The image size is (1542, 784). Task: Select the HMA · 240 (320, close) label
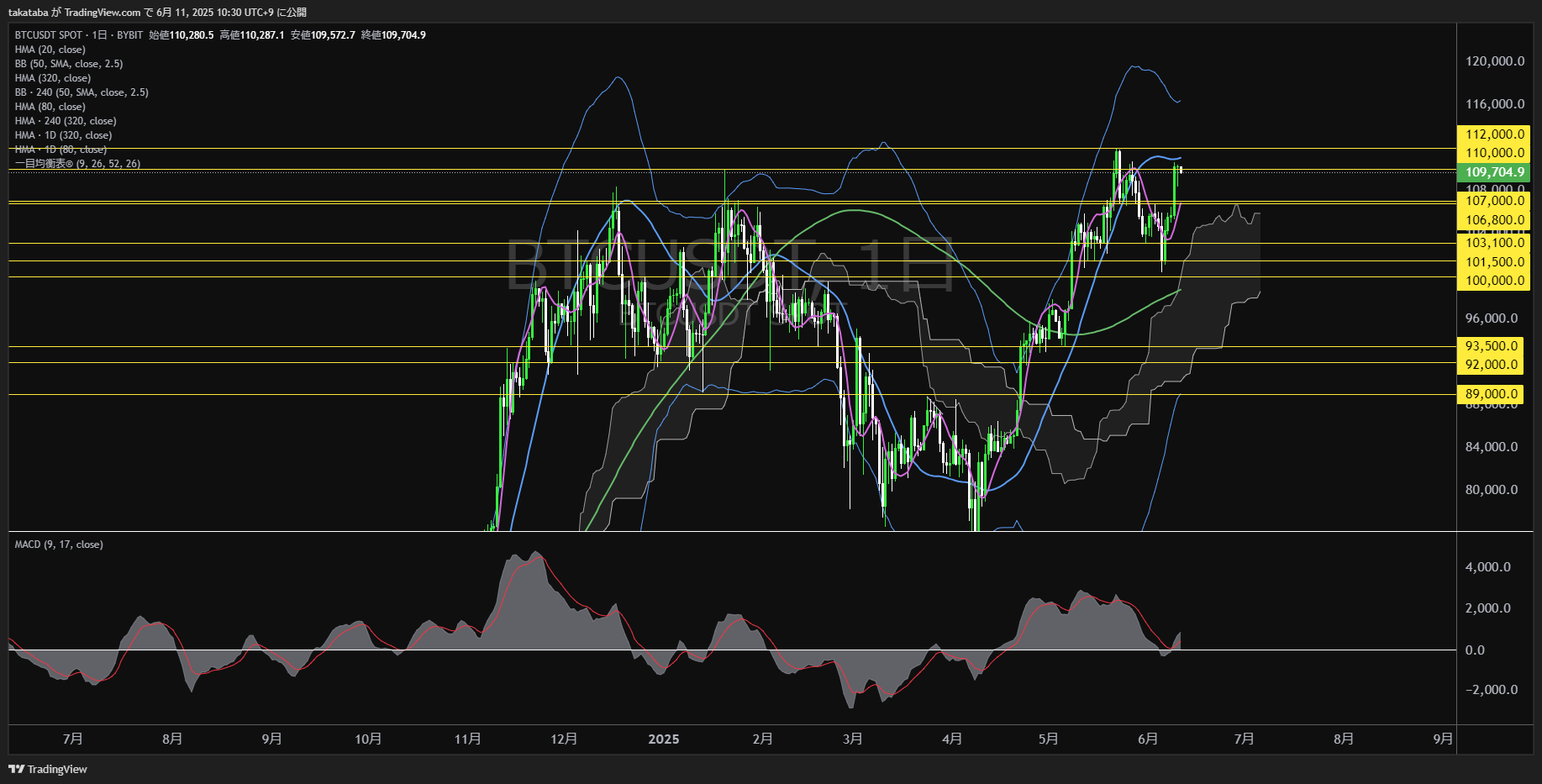(x=66, y=121)
